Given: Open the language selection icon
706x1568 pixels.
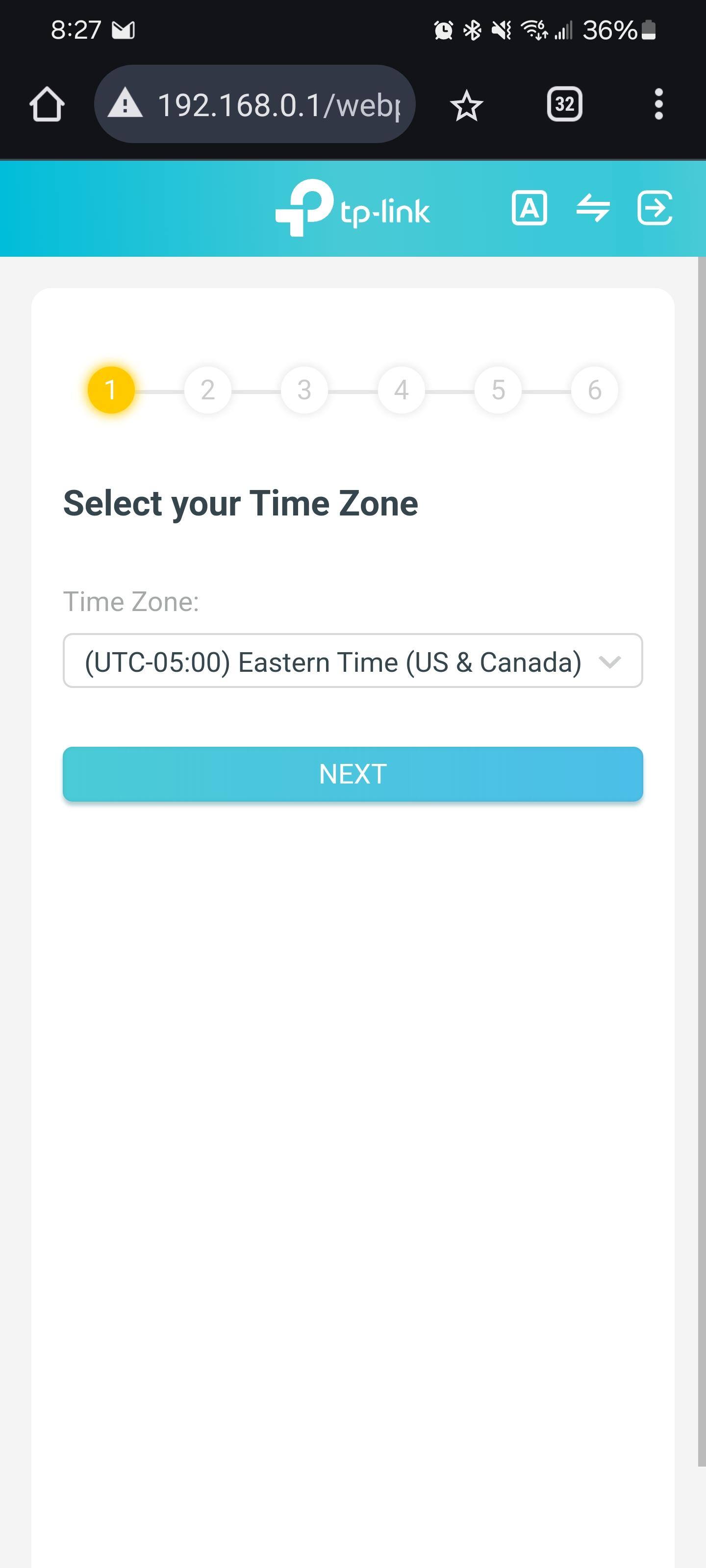Looking at the screenshot, I should pyautogui.click(x=529, y=208).
